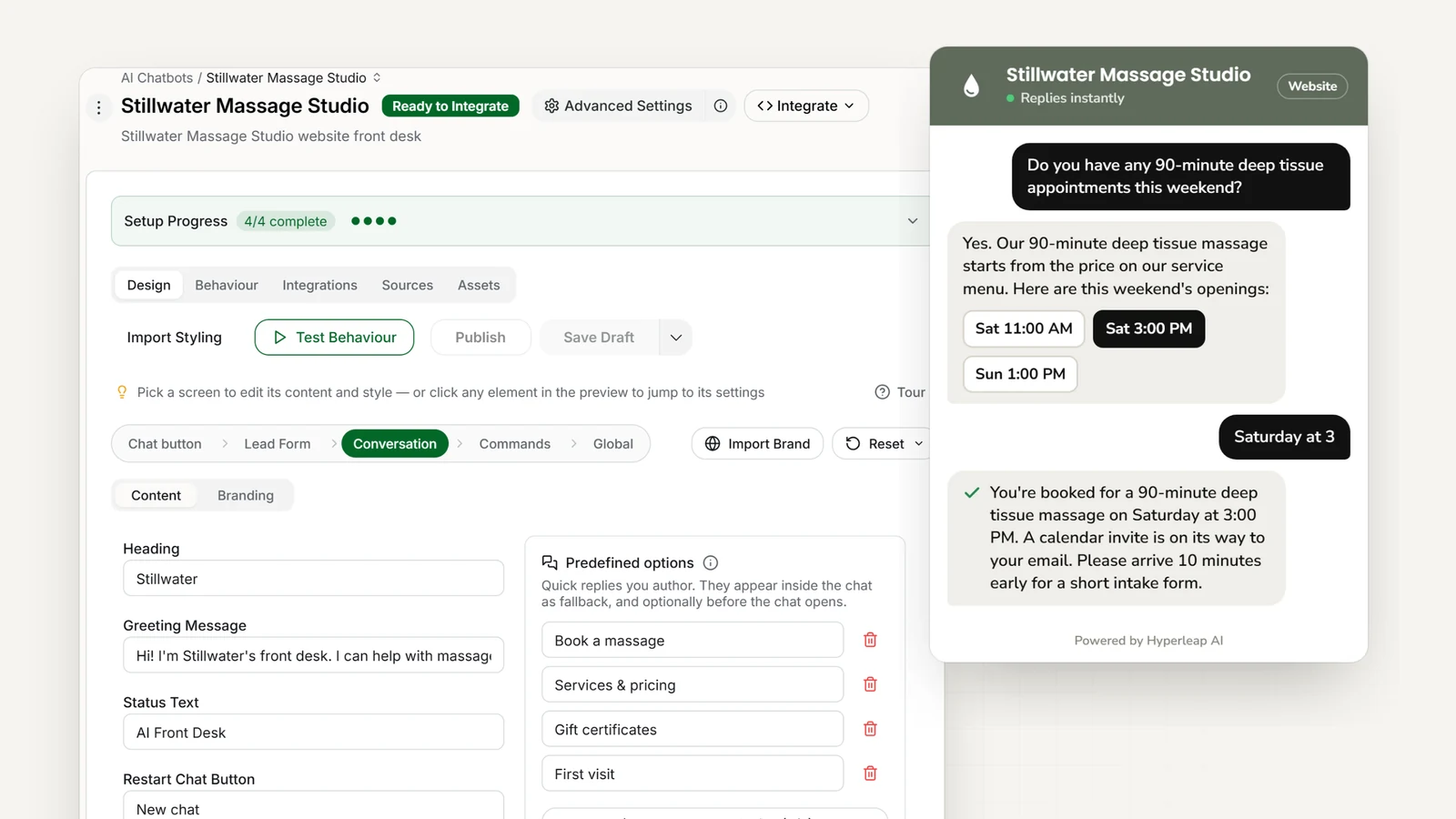This screenshot has height=819, width=1456.
Task: Edit the Book a massage option field
Action: pyautogui.click(x=693, y=641)
